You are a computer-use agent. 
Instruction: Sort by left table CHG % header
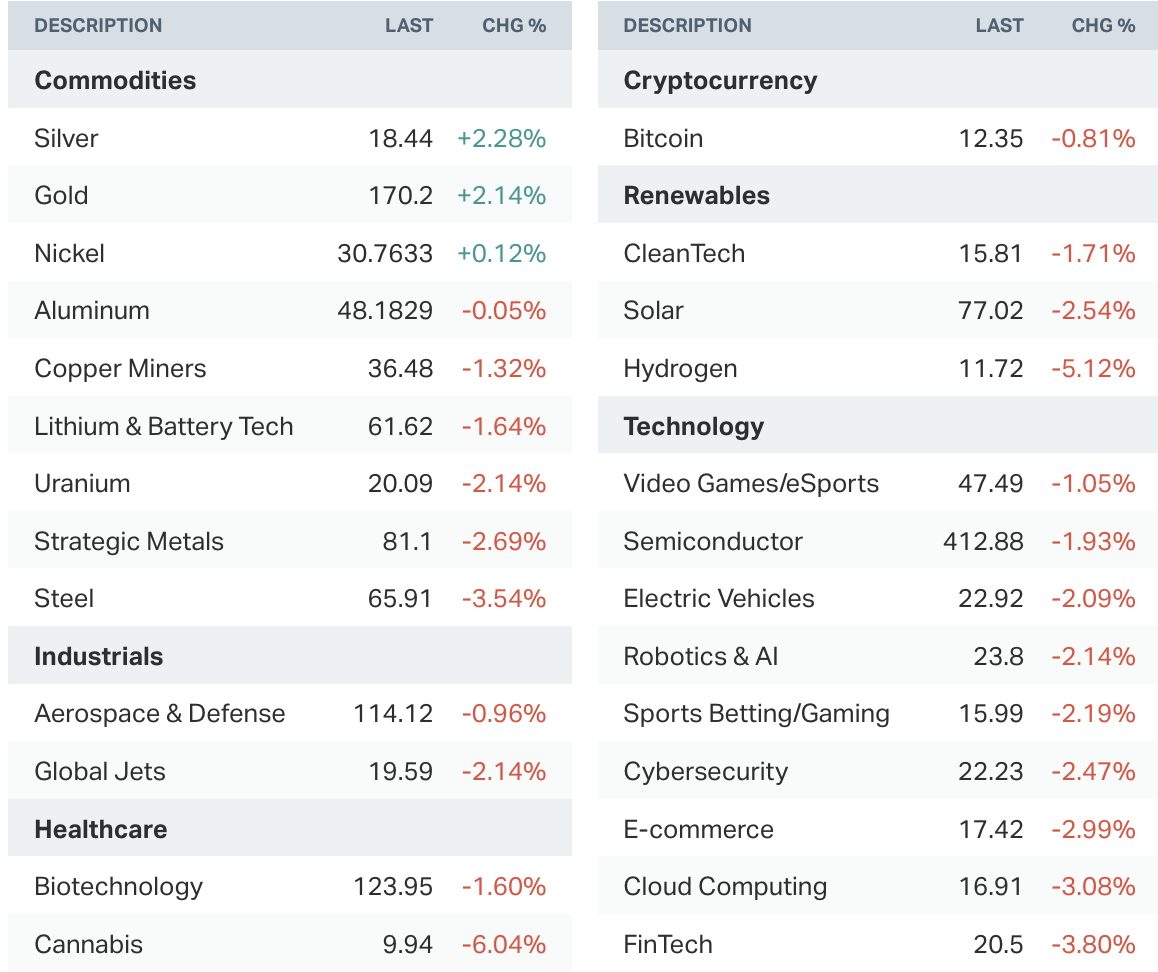(514, 26)
